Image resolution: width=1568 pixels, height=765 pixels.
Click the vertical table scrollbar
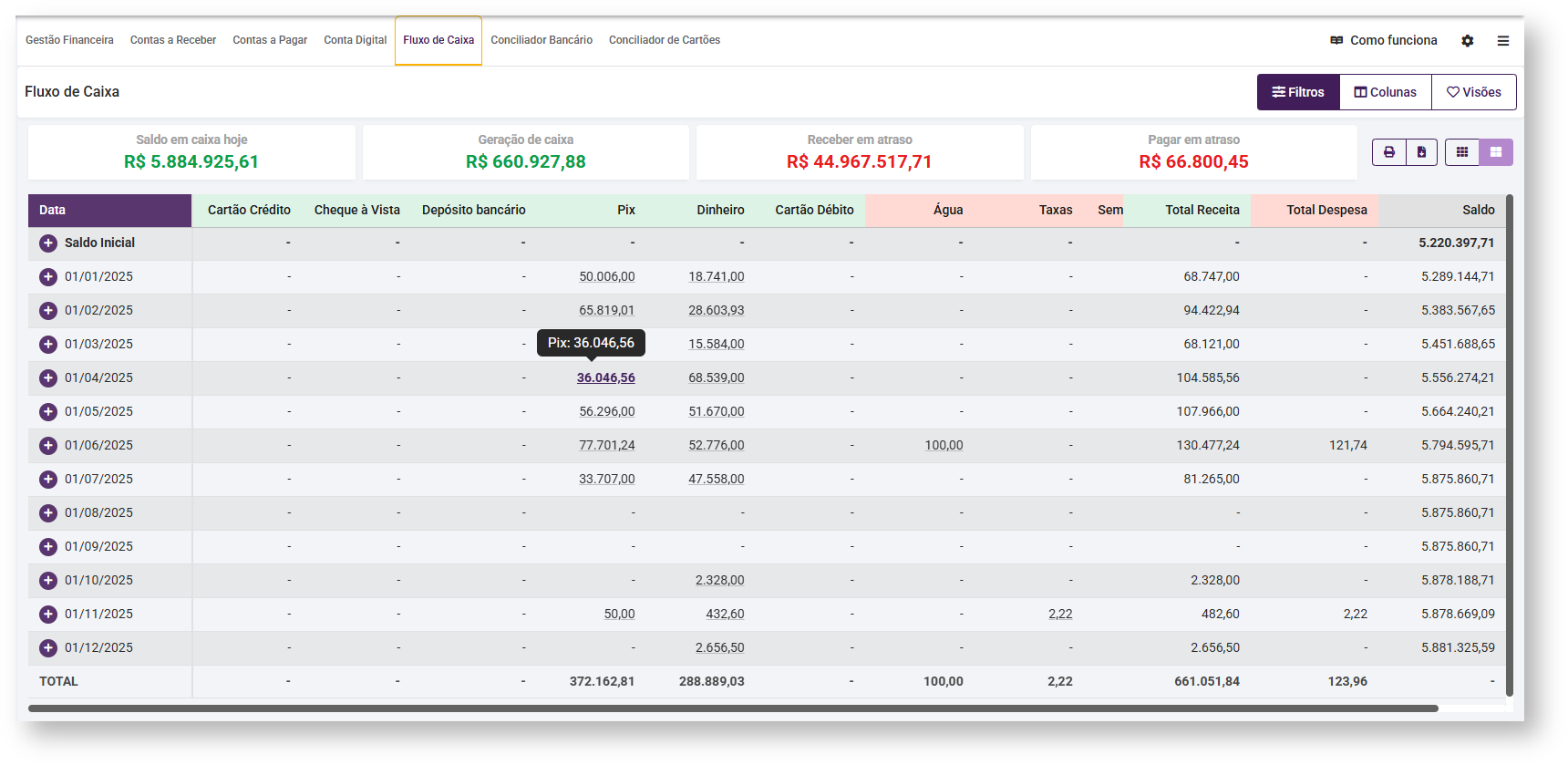point(1510,445)
